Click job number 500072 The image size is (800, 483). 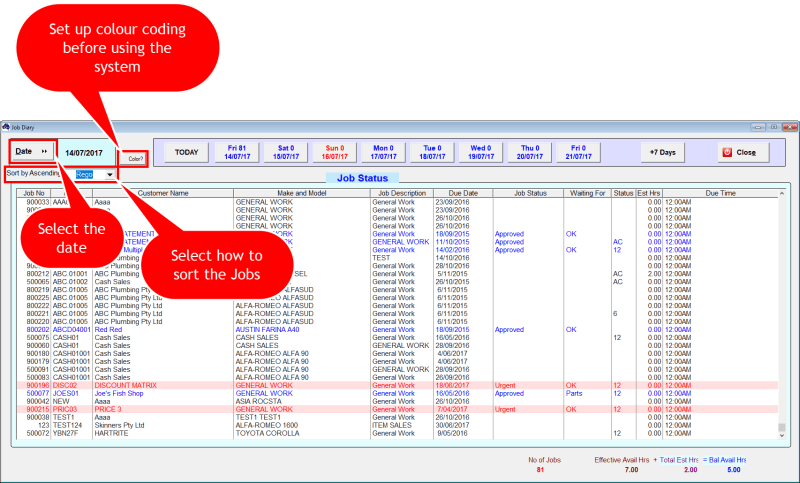point(38,434)
